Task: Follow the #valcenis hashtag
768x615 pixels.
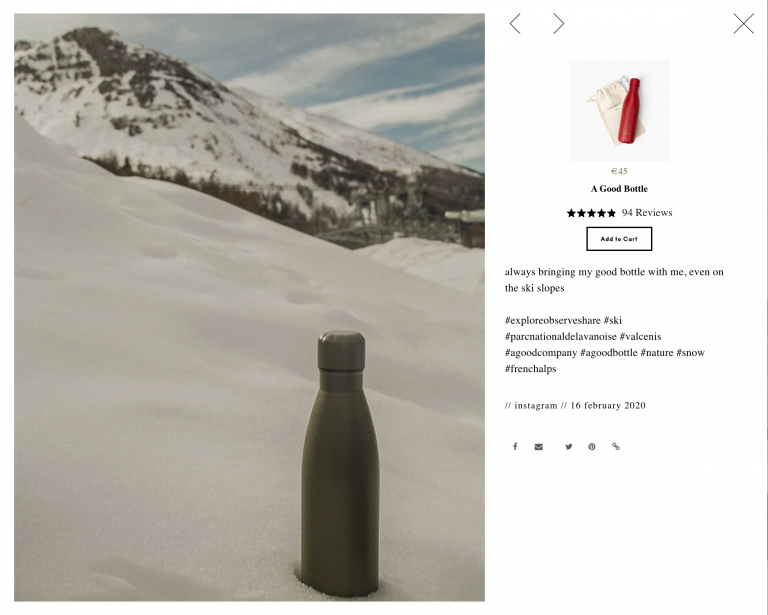Action: tap(640, 336)
